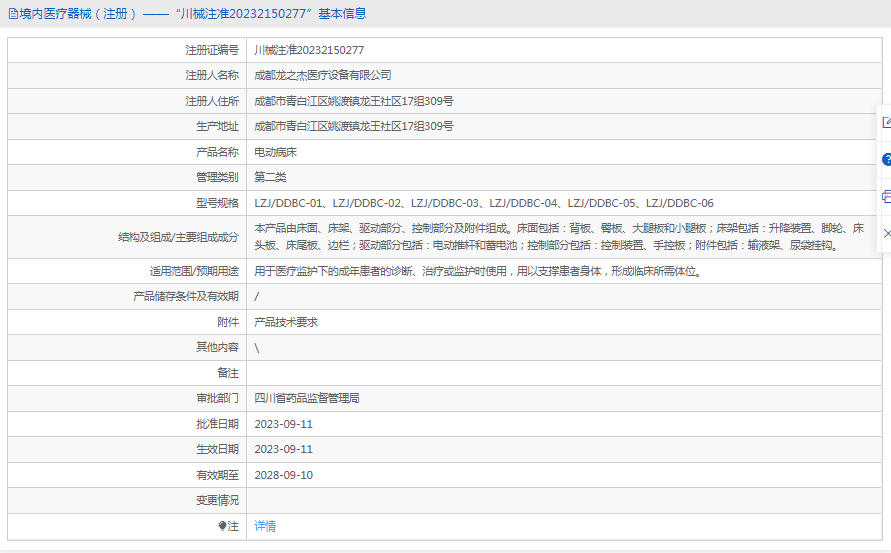Click the intended use text starting 用于医疗监护下

click(477, 271)
